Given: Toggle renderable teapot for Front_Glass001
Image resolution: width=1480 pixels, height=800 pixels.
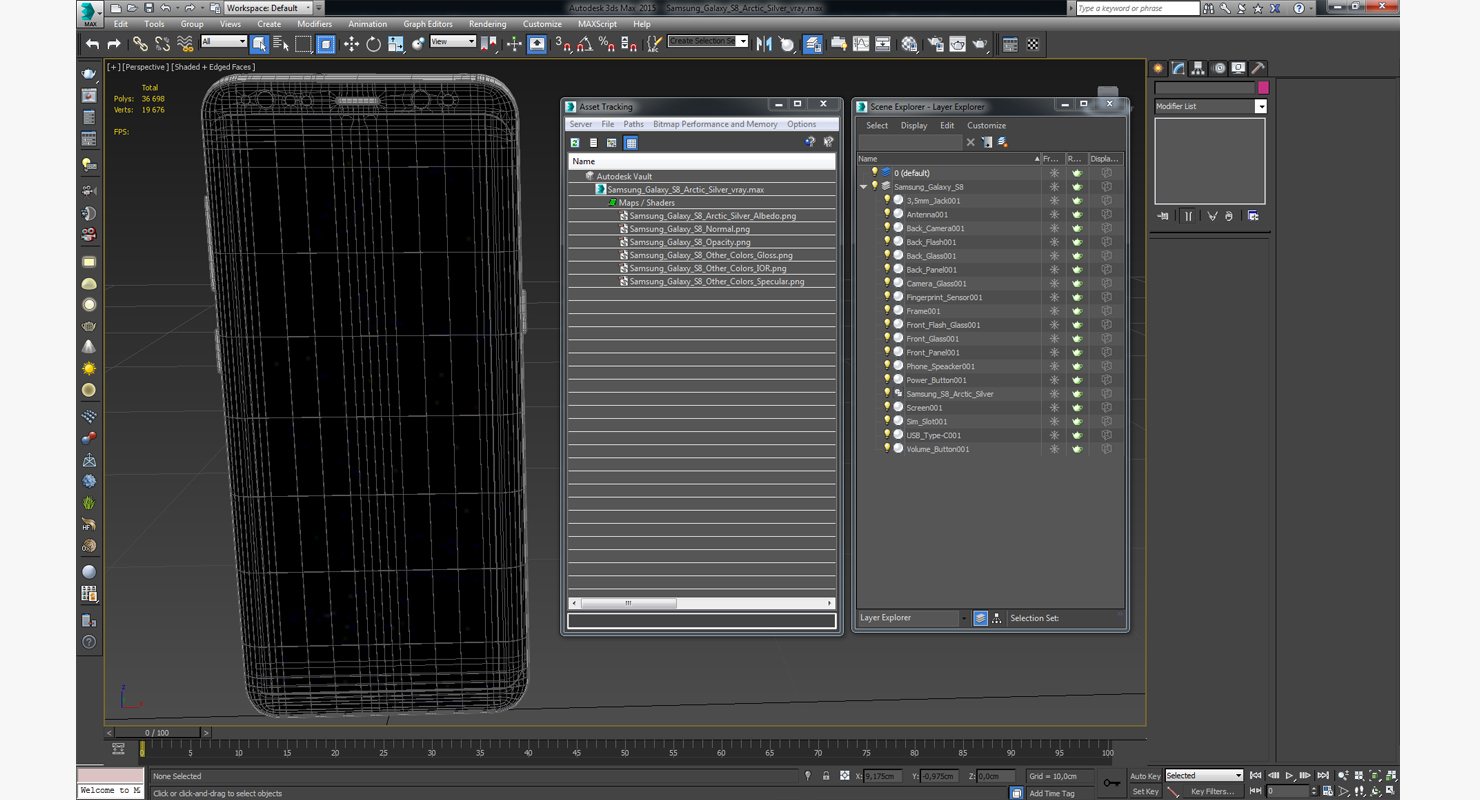Looking at the screenshot, I should click(1077, 338).
